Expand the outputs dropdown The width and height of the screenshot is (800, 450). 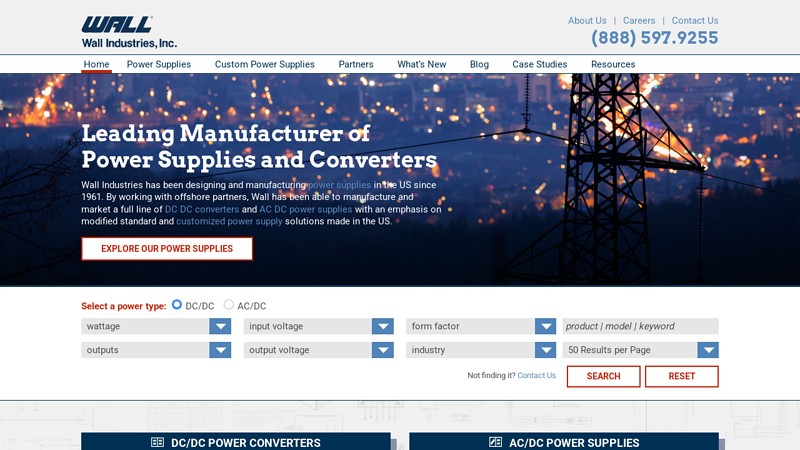point(156,350)
